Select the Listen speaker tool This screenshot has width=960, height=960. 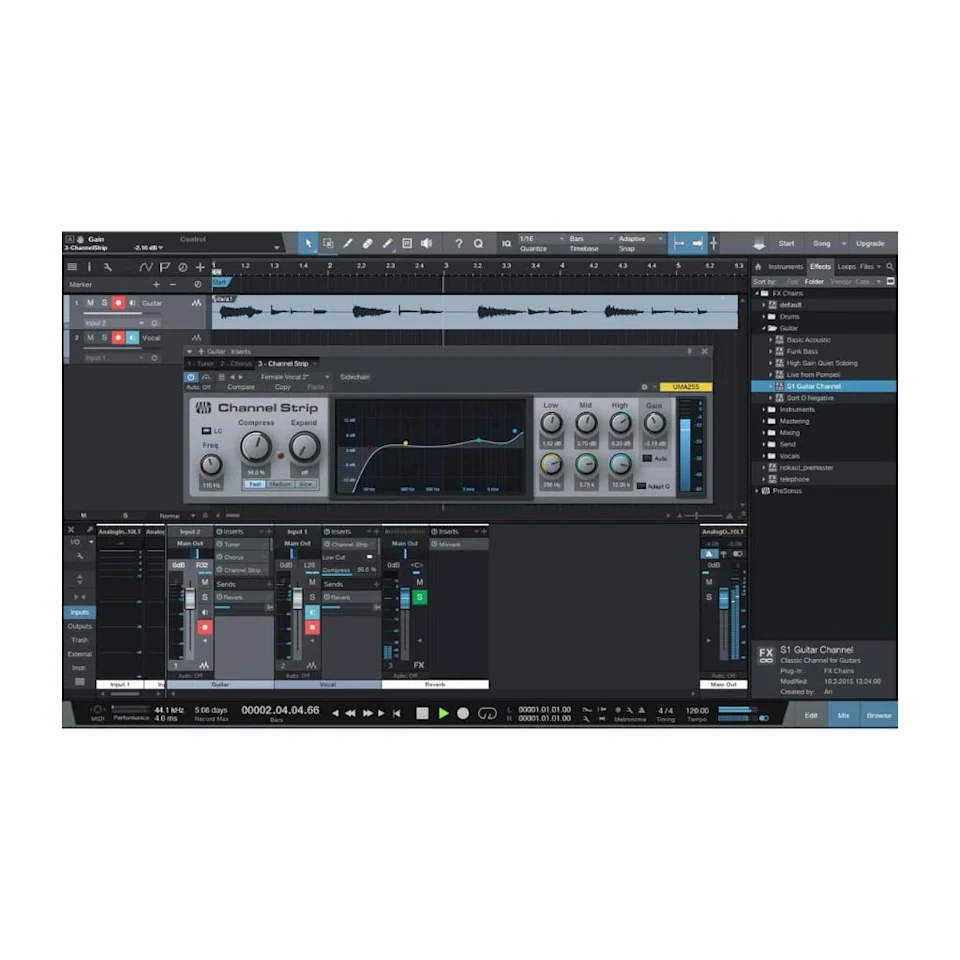coord(427,243)
